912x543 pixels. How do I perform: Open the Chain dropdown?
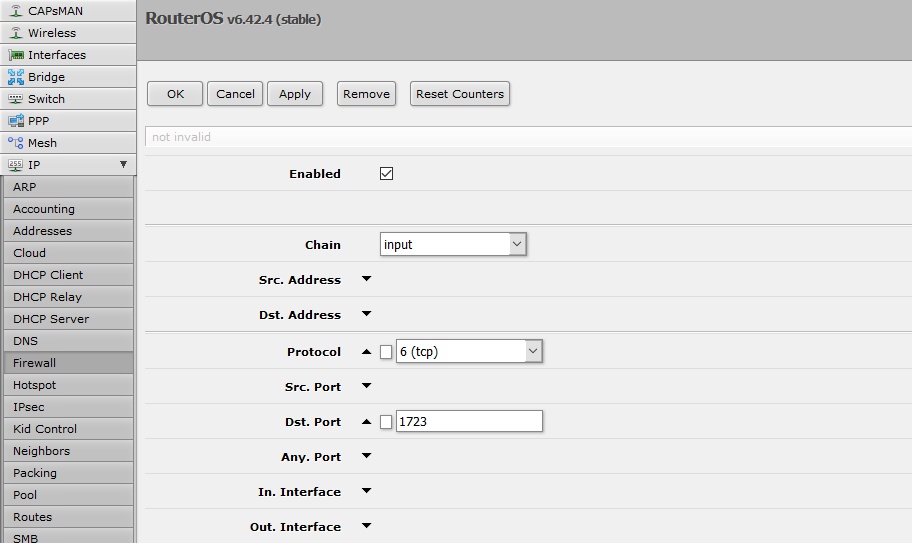[x=453, y=244]
